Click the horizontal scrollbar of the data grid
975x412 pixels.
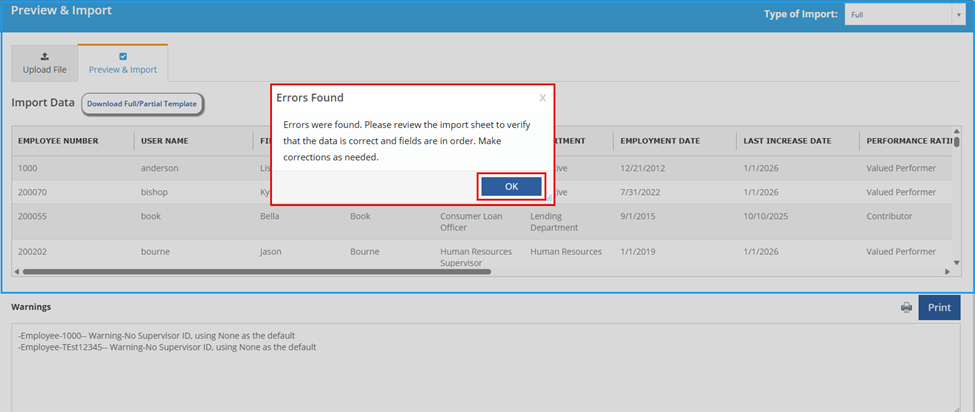coord(256,272)
